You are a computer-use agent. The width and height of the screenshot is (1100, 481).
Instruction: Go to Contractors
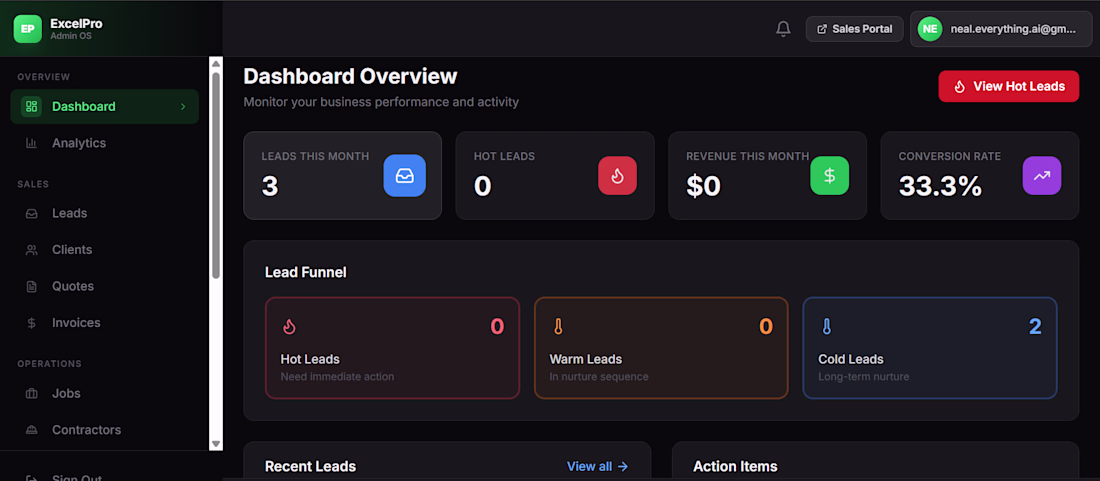click(105, 430)
